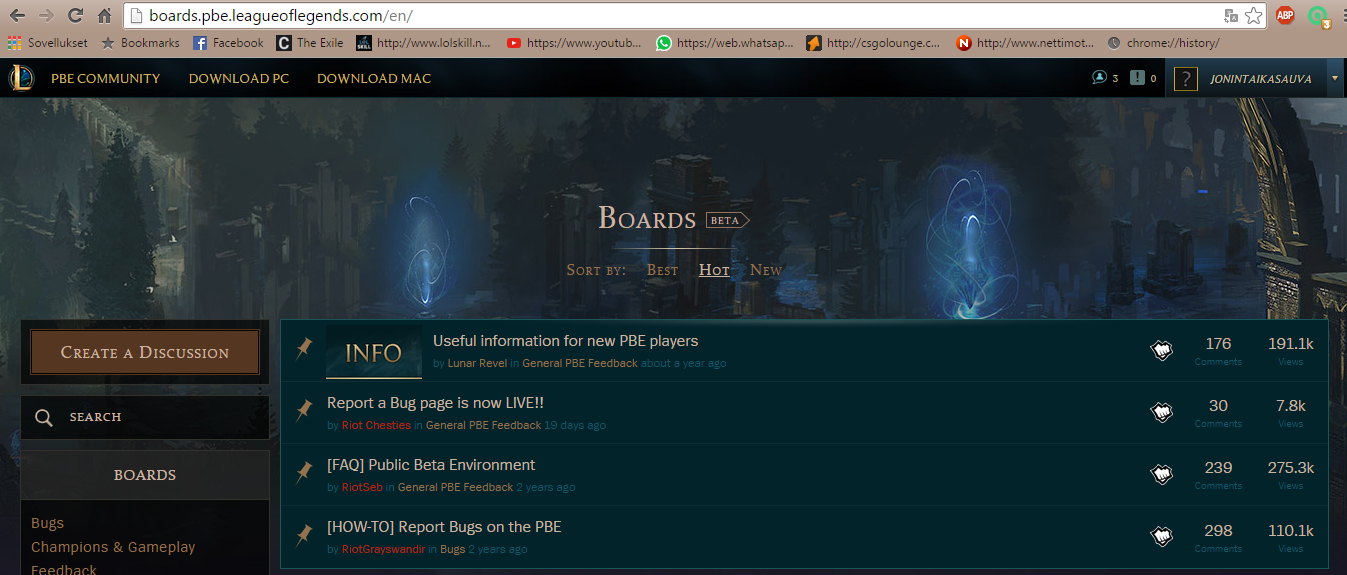Click the 176 Comments count
The width and height of the screenshot is (1347, 575).
(1218, 350)
